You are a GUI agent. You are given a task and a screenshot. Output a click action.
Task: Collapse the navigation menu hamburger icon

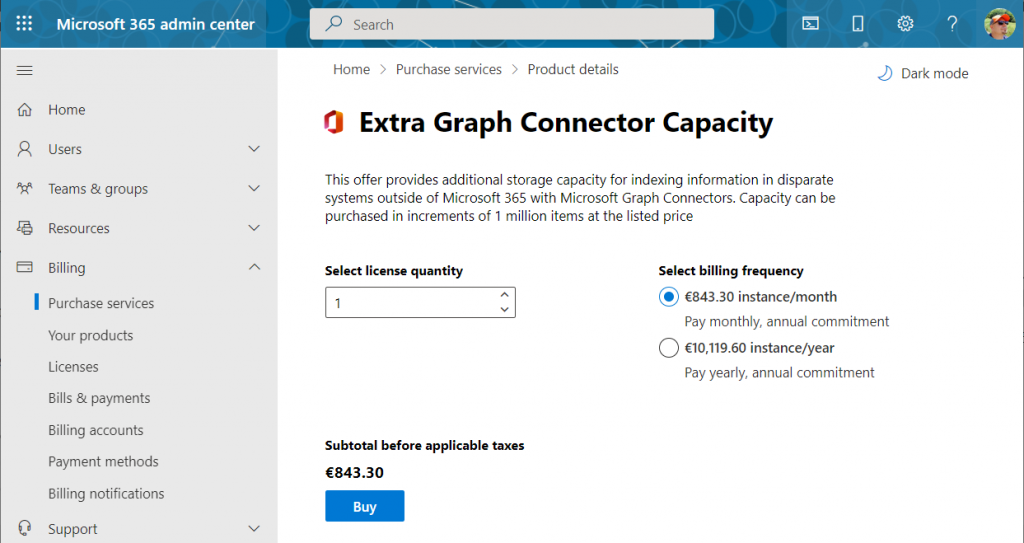click(25, 71)
